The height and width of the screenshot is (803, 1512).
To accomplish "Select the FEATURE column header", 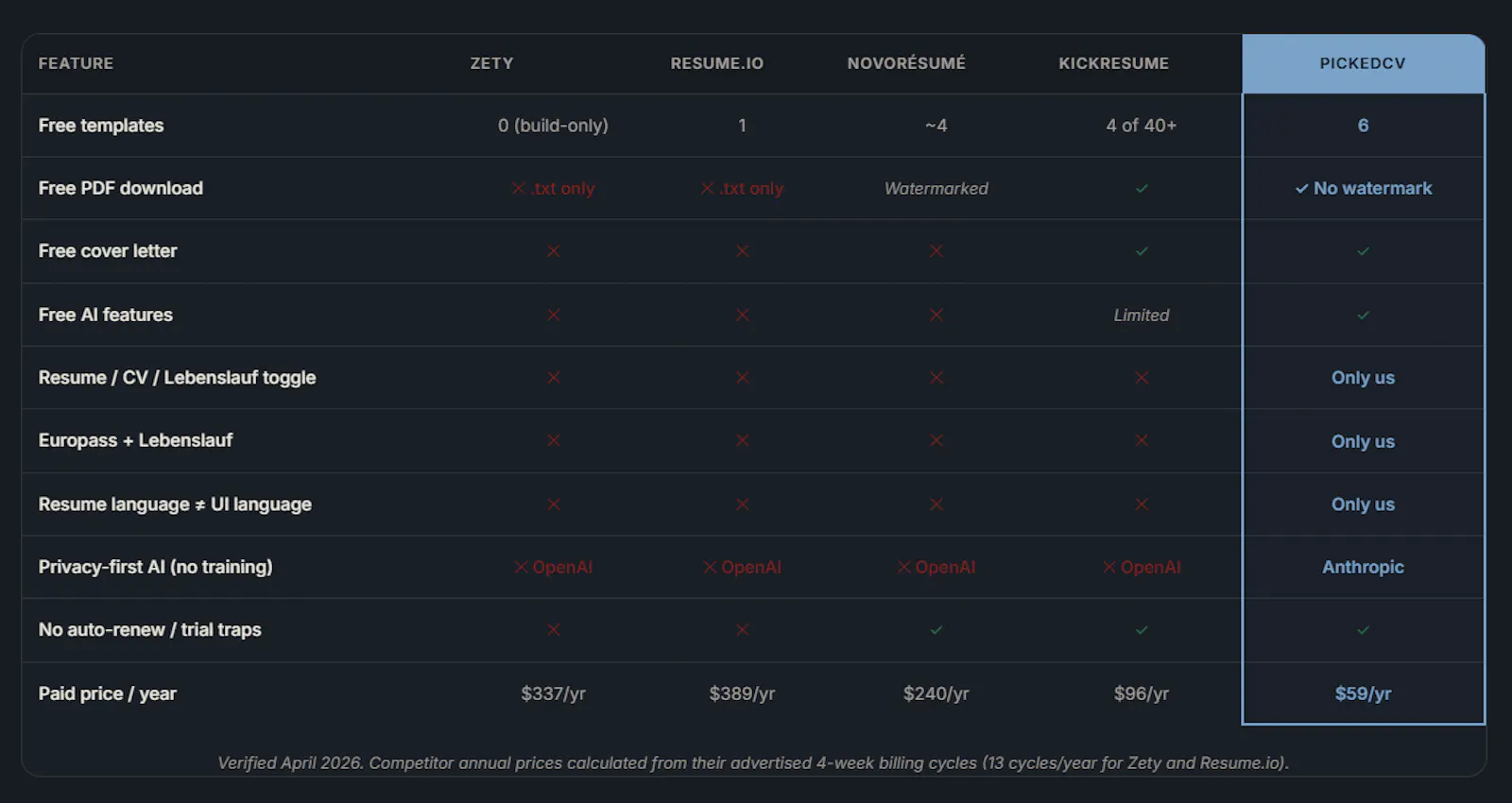I will [76, 63].
